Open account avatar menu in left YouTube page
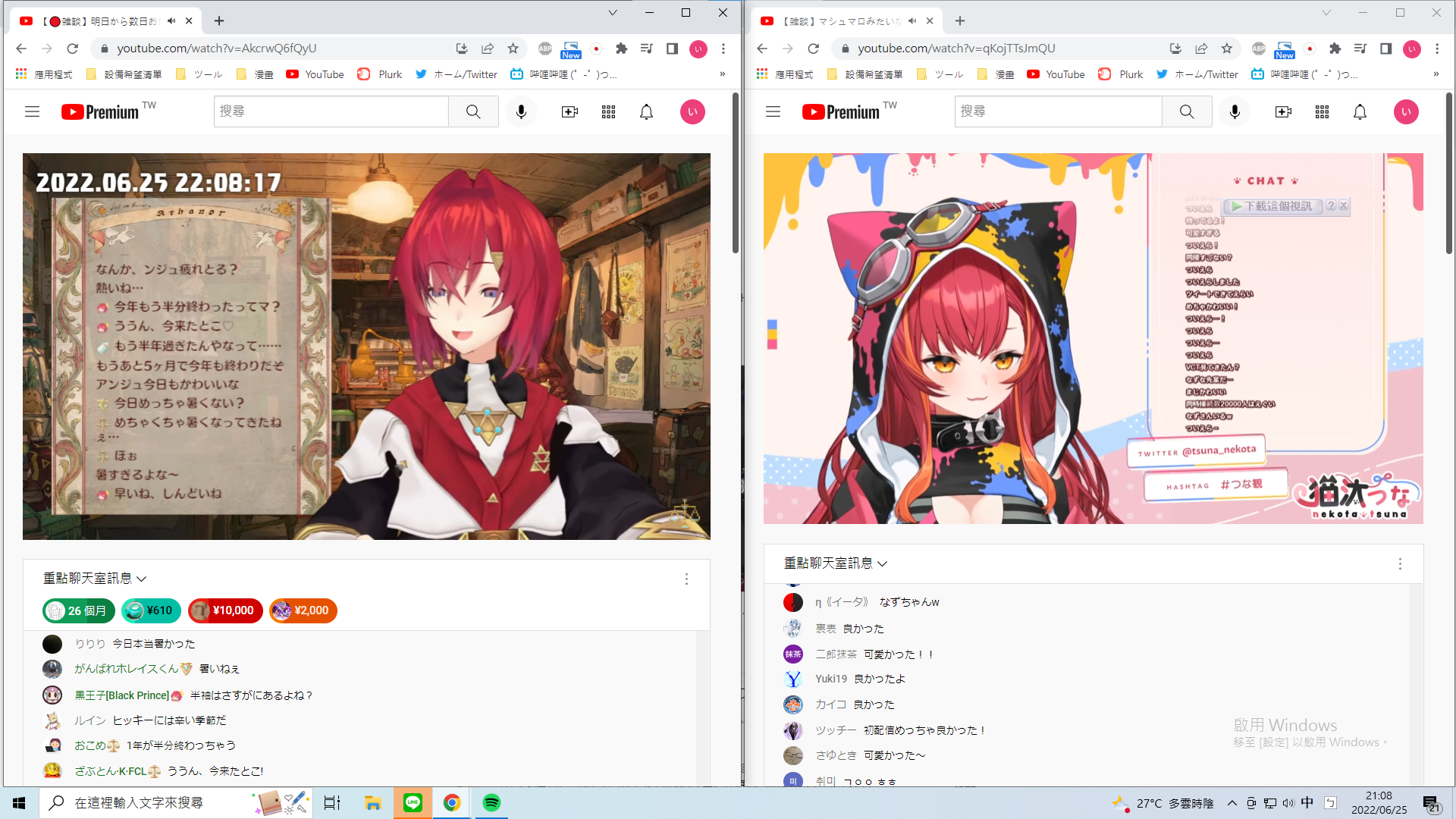The width and height of the screenshot is (1456, 819). coord(692,111)
